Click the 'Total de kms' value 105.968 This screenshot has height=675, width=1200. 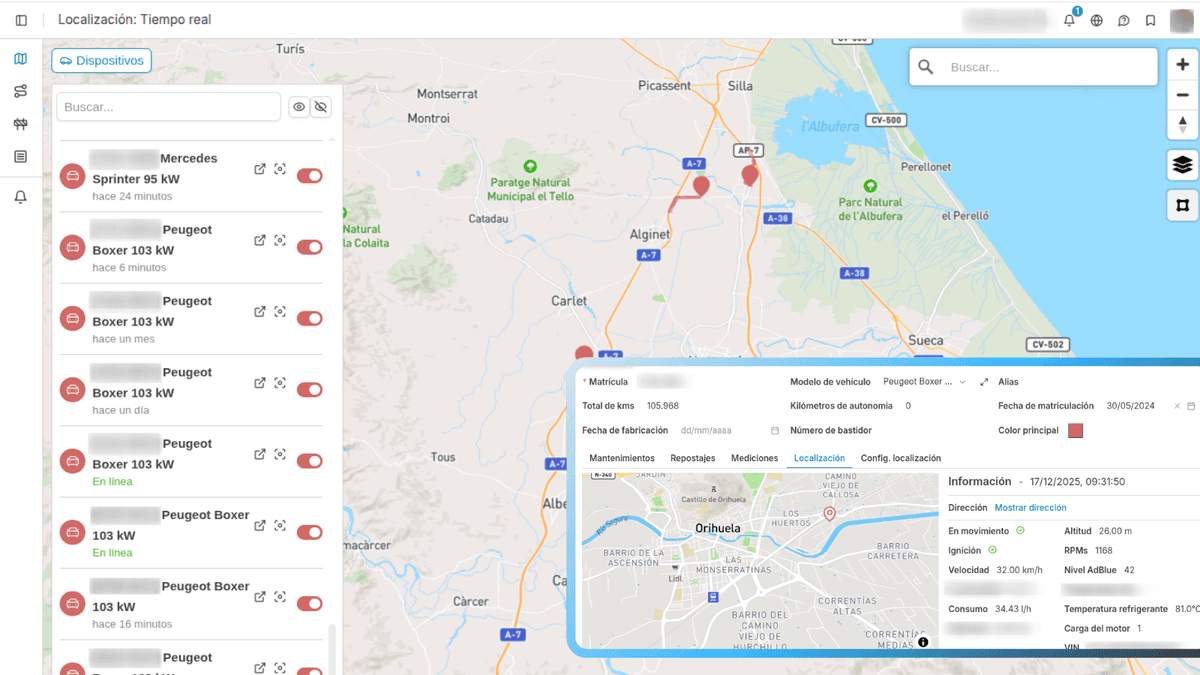pos(663,406)
